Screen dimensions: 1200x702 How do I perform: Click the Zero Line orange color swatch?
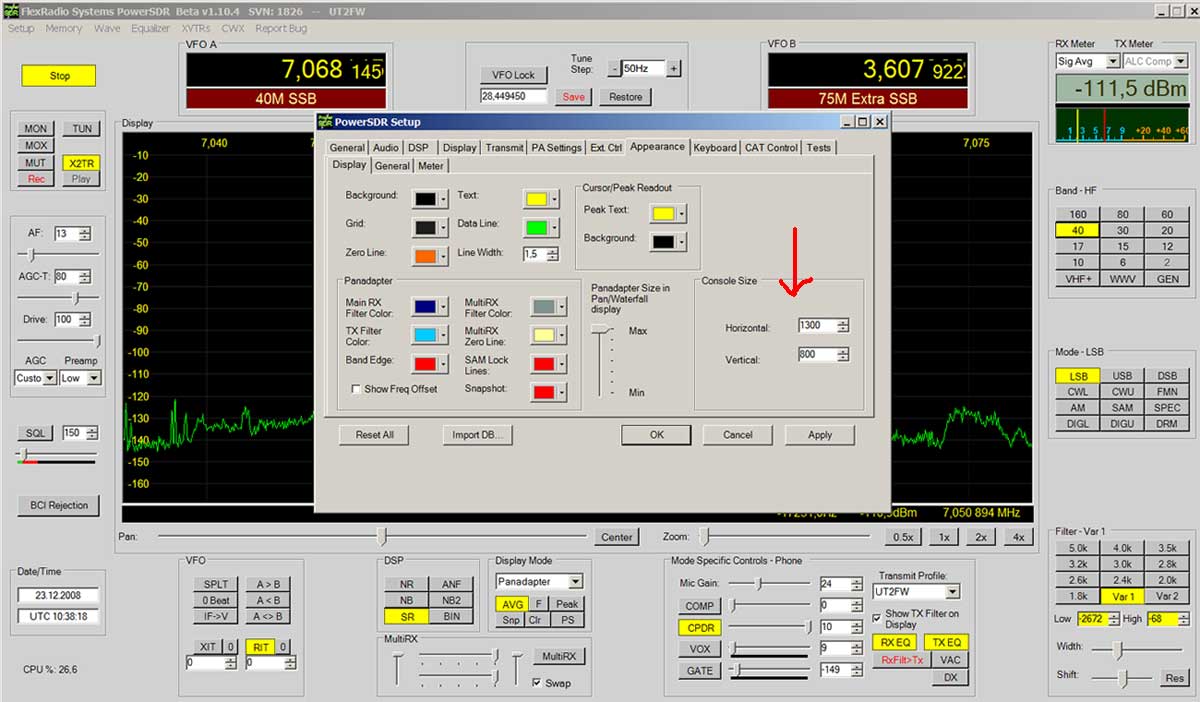[424, 255]
